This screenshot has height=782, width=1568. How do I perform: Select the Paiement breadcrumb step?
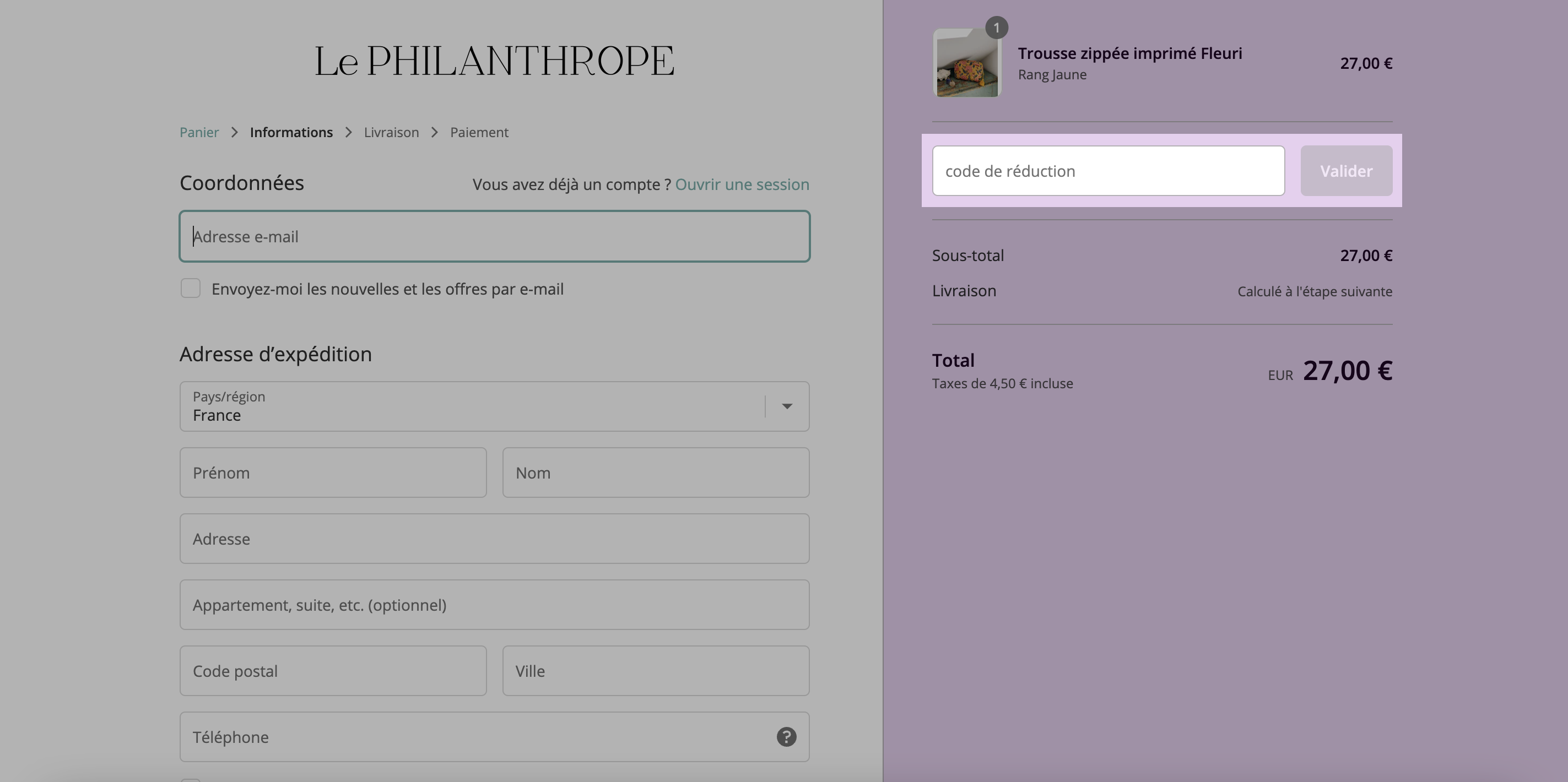[479, 133]
